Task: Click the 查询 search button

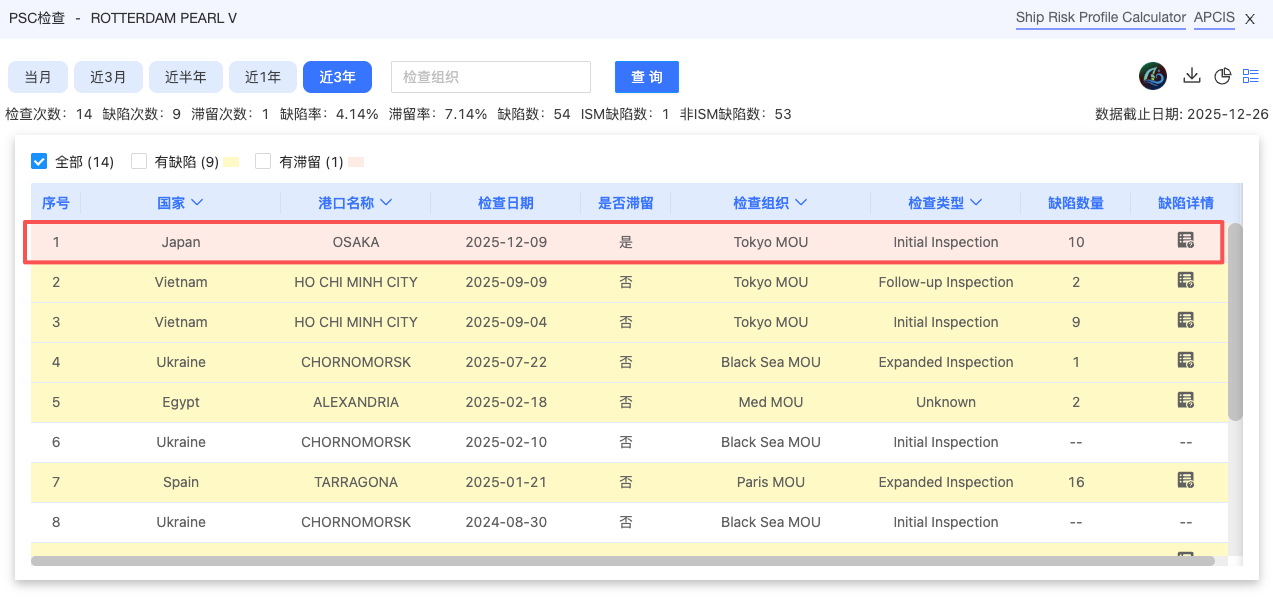Action: coord(646,77)
